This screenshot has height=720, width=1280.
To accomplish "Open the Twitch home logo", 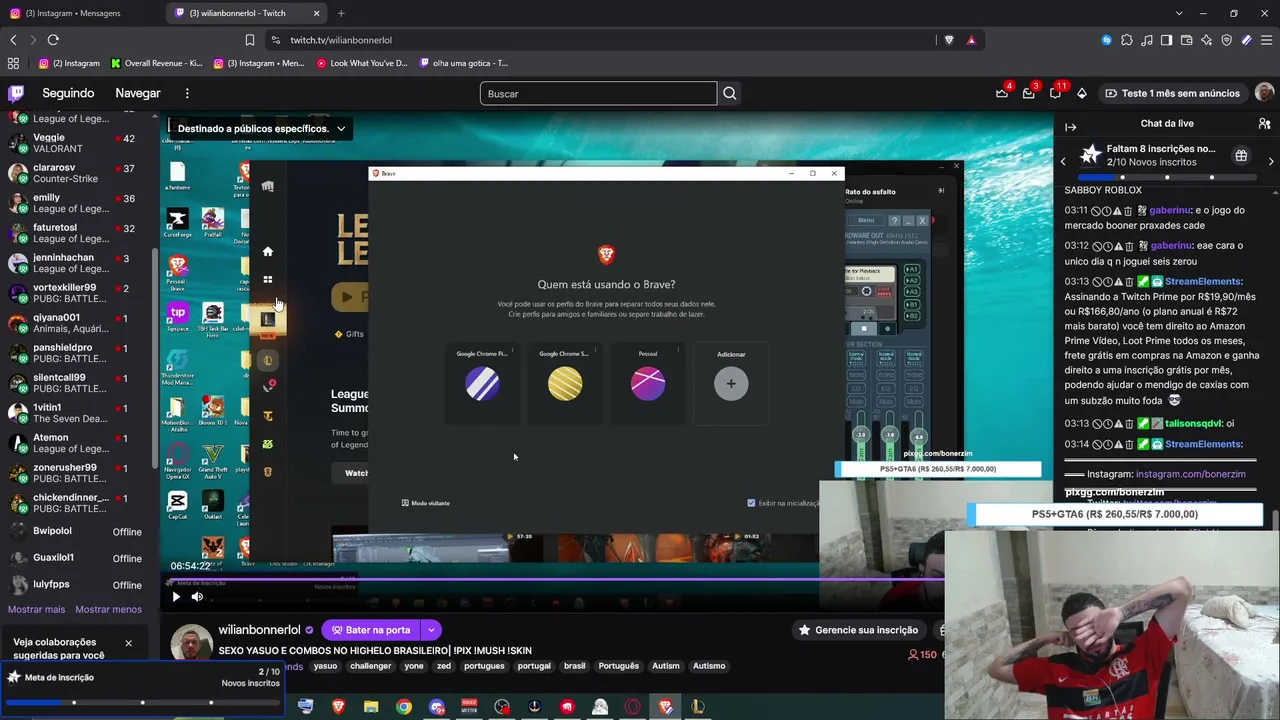I will click(16, 93).
